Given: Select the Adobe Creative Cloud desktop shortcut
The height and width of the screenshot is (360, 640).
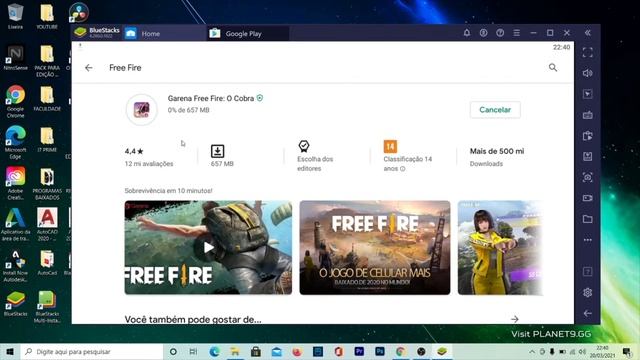Looking at the screenshot, I should [16, 183].
